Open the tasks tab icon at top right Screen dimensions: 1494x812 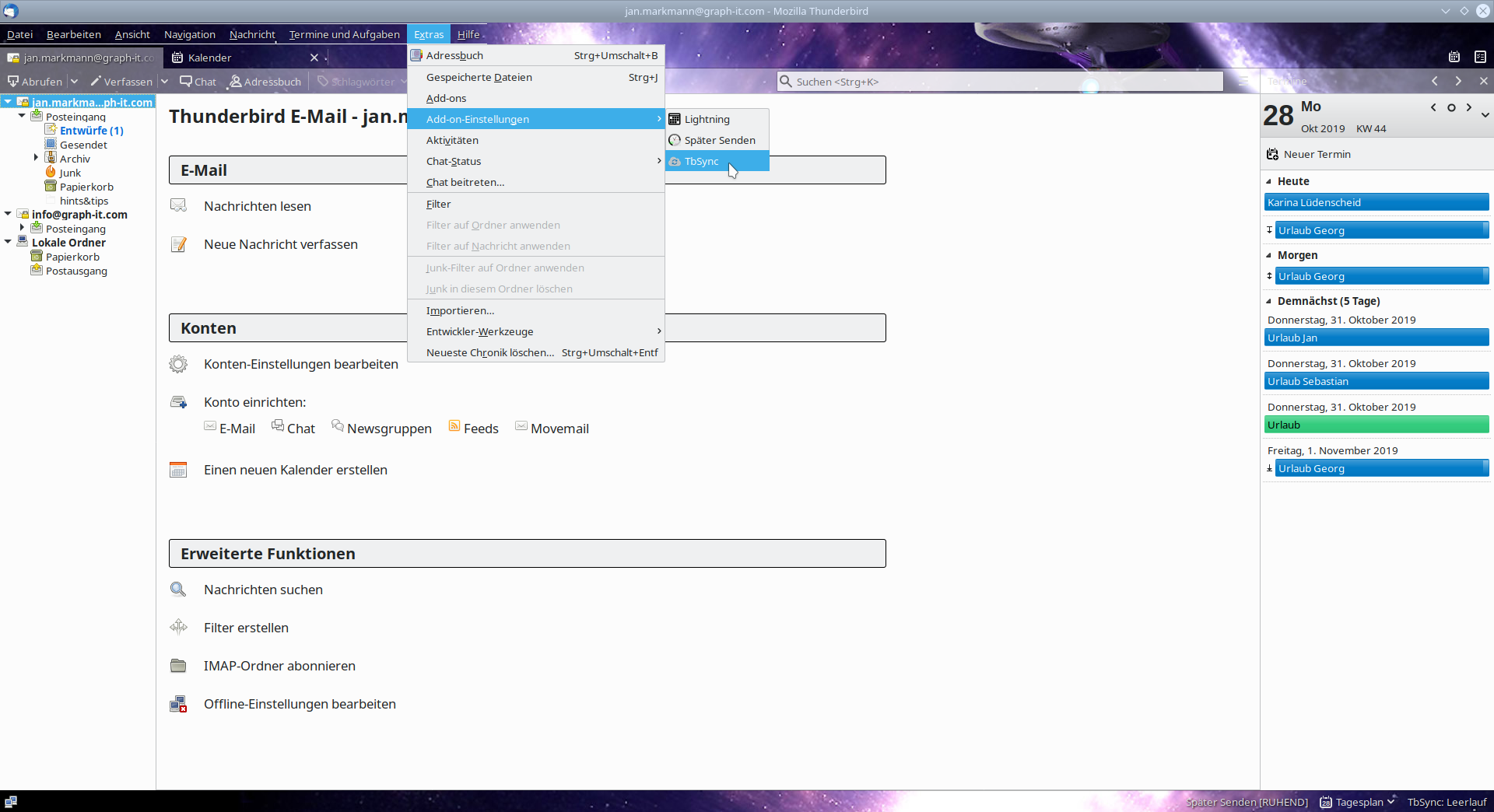pos(1479,57)
